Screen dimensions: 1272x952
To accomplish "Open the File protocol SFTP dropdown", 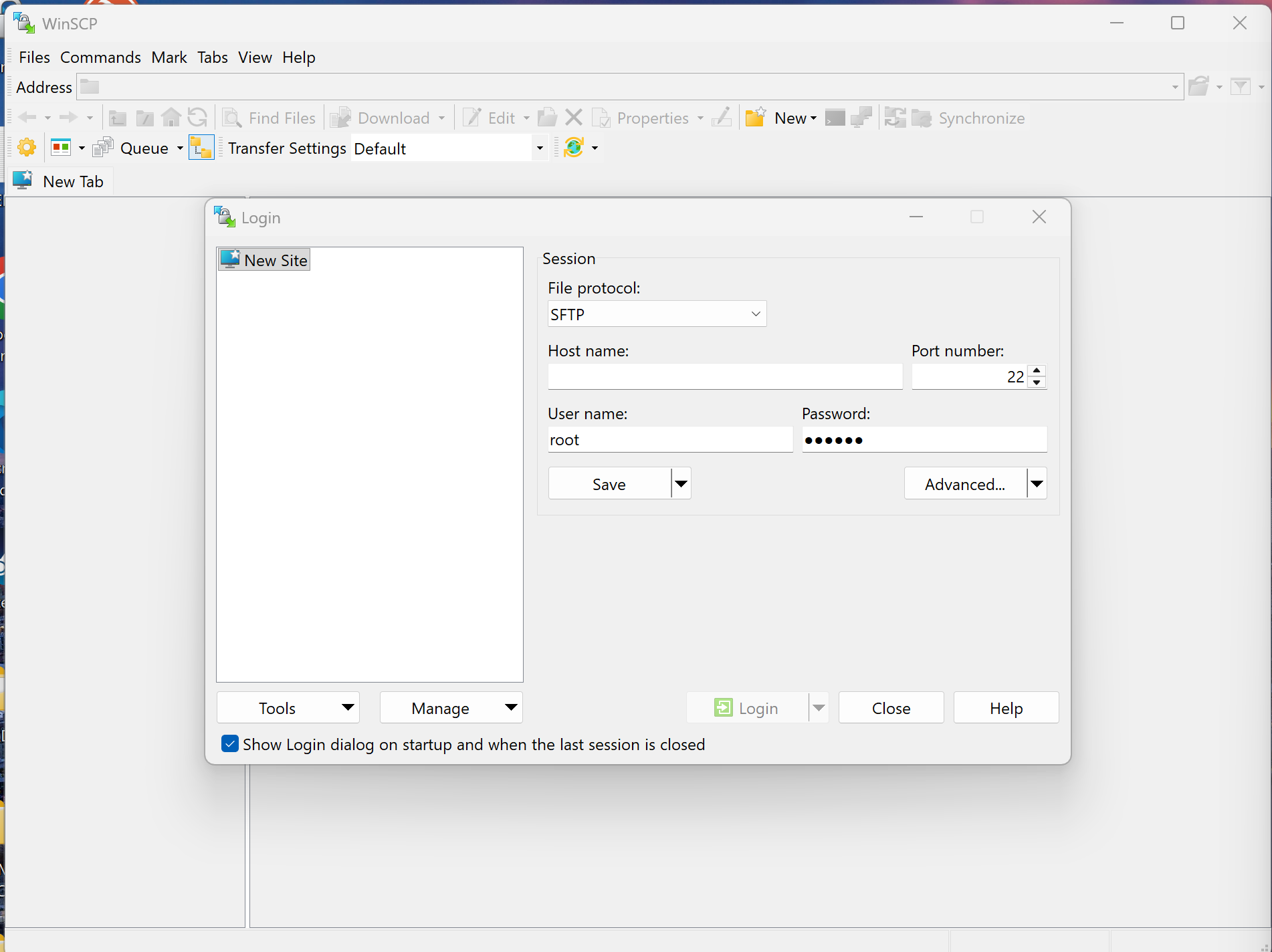I will tap(657, 314).
